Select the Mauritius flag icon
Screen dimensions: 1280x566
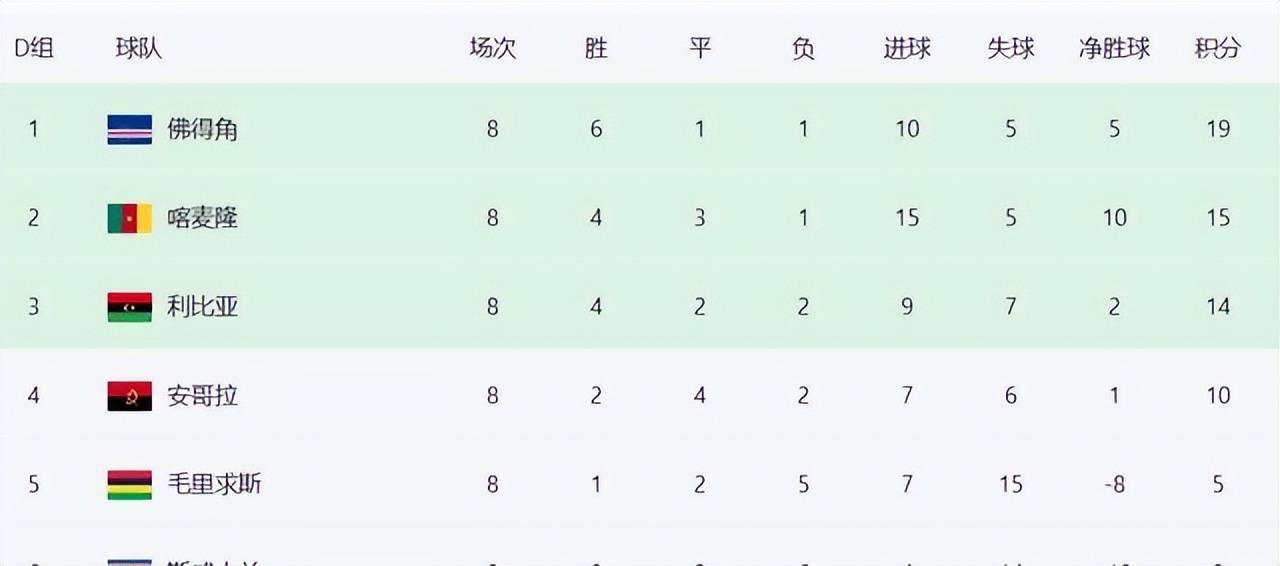click(130, 485)
